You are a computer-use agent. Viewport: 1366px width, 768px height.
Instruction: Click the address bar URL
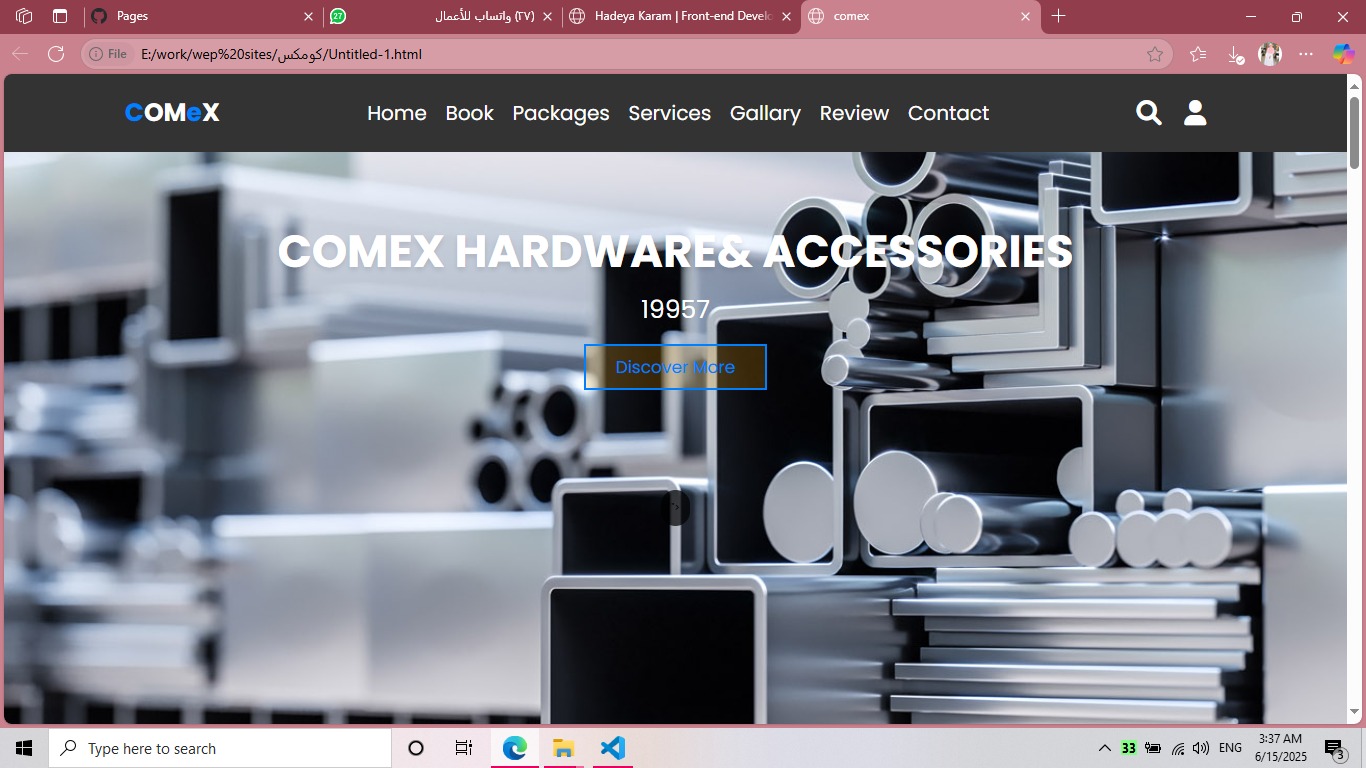click(x=281, y=54)
